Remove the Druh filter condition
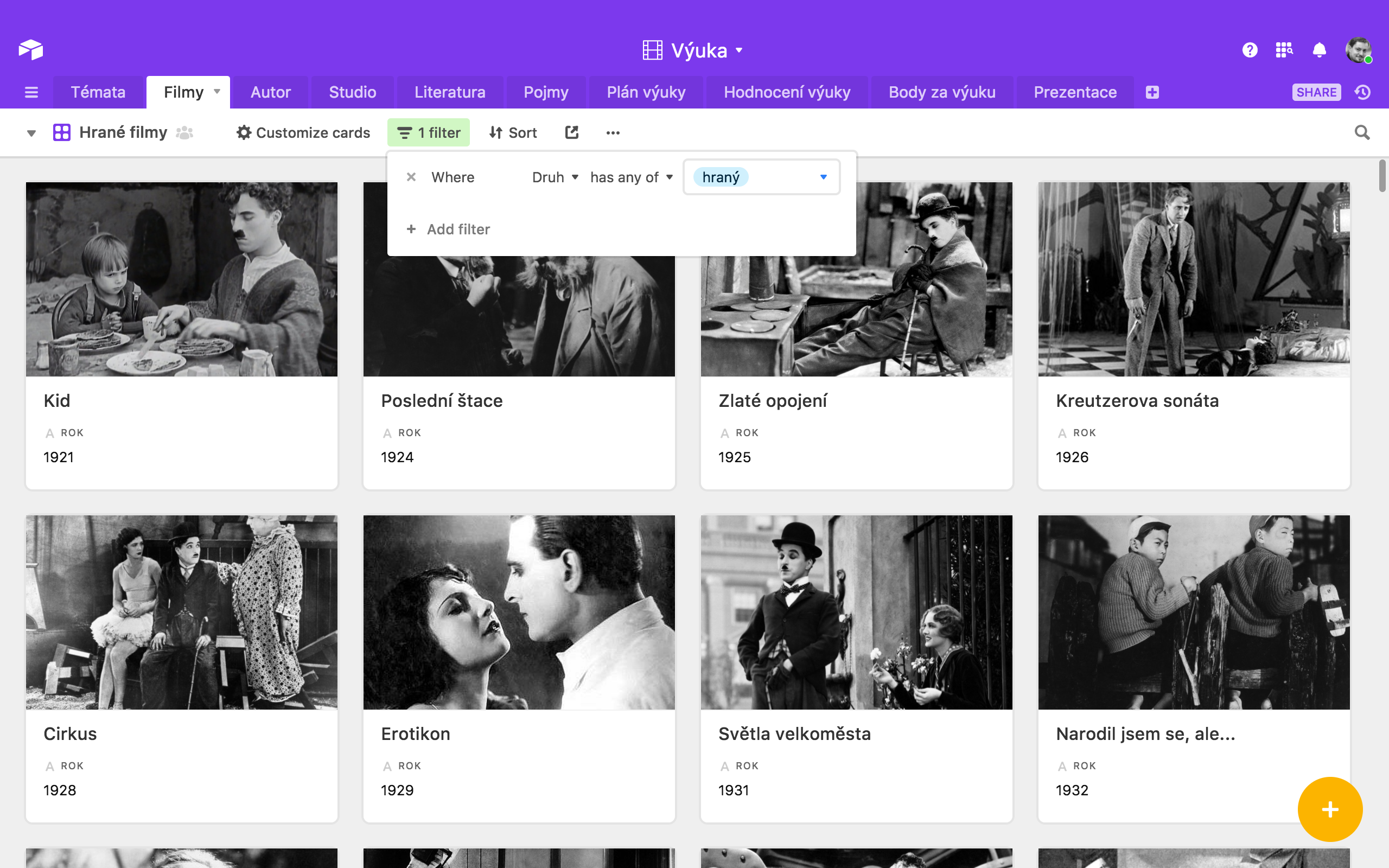The height and width of the screenshot is (868, 1389). (x=411, y=177)
